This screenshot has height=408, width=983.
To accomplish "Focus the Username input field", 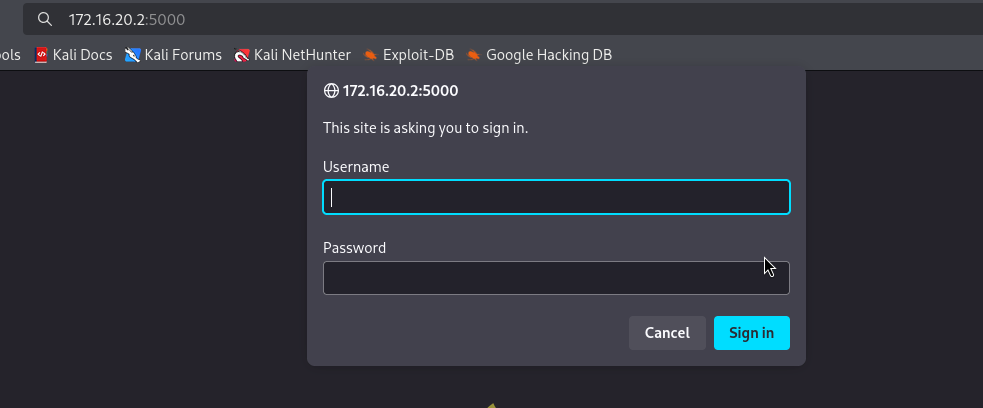I will pos(556,197).
